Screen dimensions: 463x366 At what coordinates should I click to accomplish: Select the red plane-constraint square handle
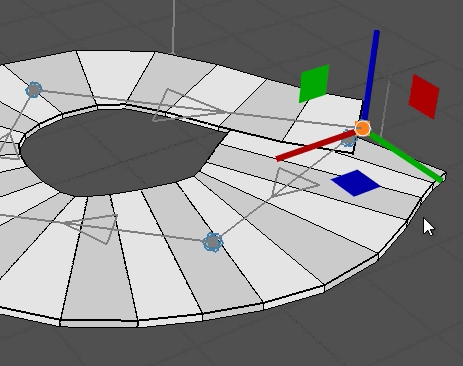(x=424, y=97)
